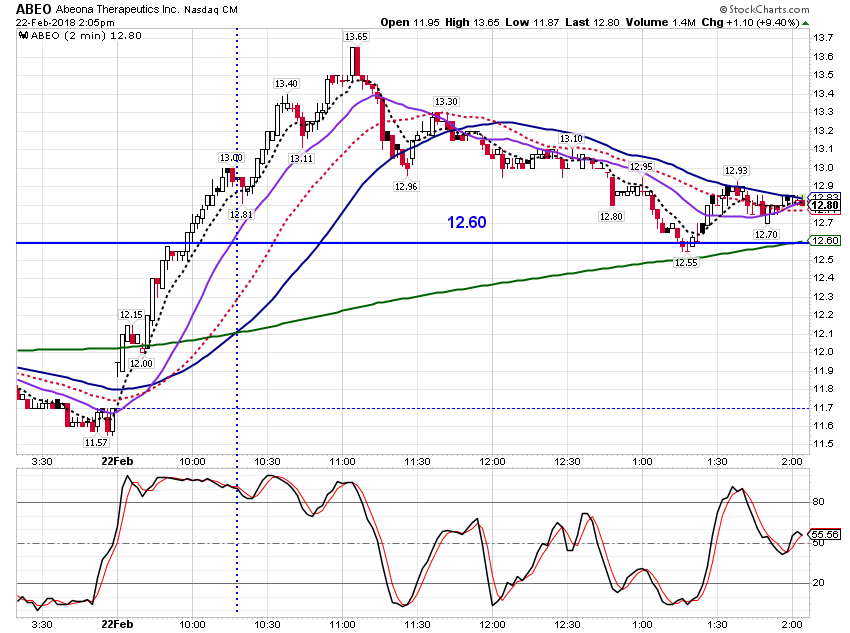Image resolution: width=850 pixels, height=633 pixels.
Task: Click the 11.5 tick on the price axis
Action: 823,444
